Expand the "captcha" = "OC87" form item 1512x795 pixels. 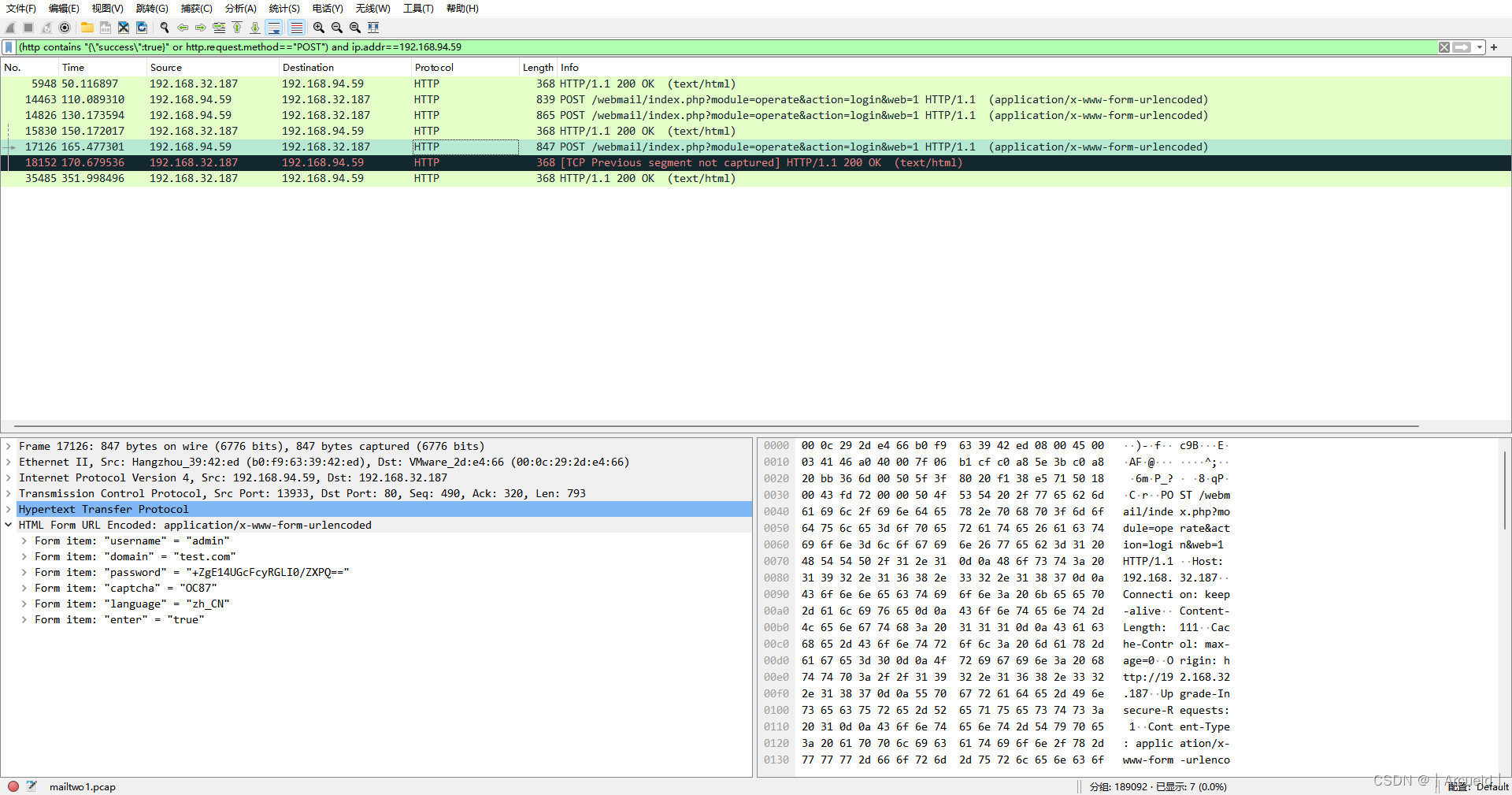click(24, 589)
